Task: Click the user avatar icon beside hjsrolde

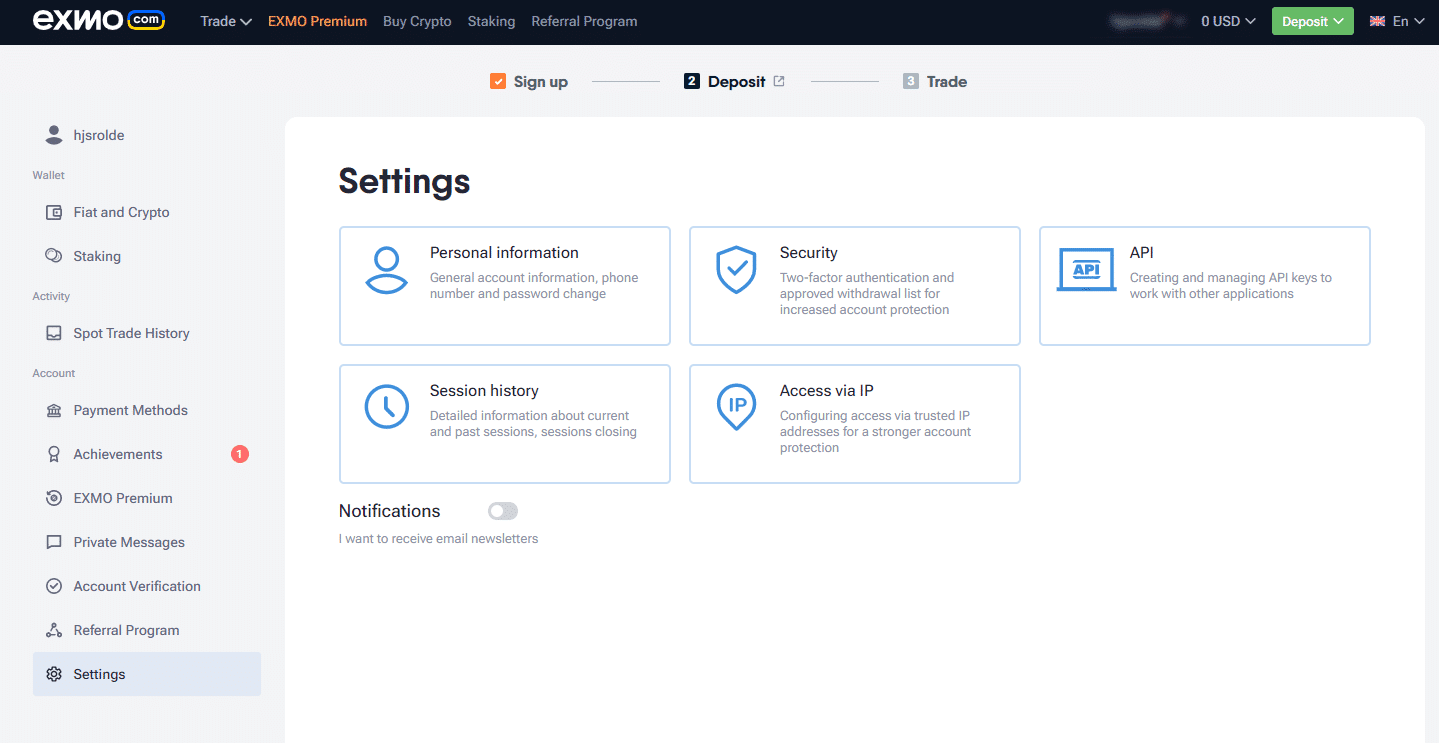Action: coord(54,135)
